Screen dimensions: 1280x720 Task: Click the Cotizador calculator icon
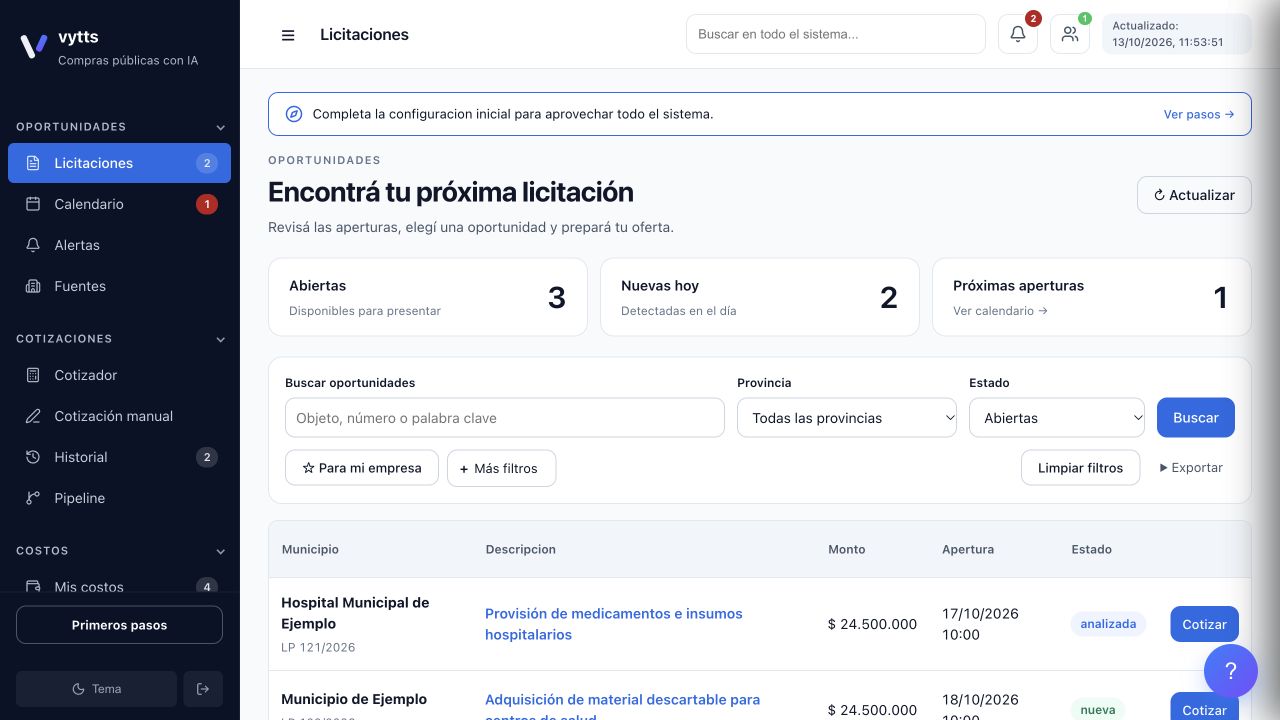click(x=33, y=375)
